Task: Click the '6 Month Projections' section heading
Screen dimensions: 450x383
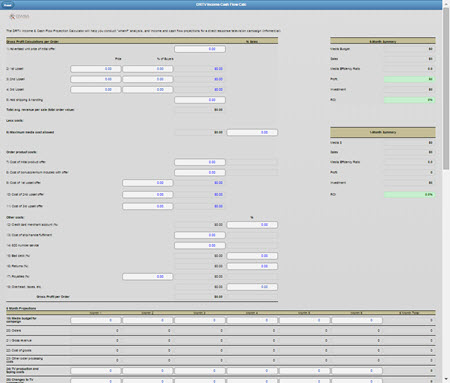Action: click(x=21, y=309)
